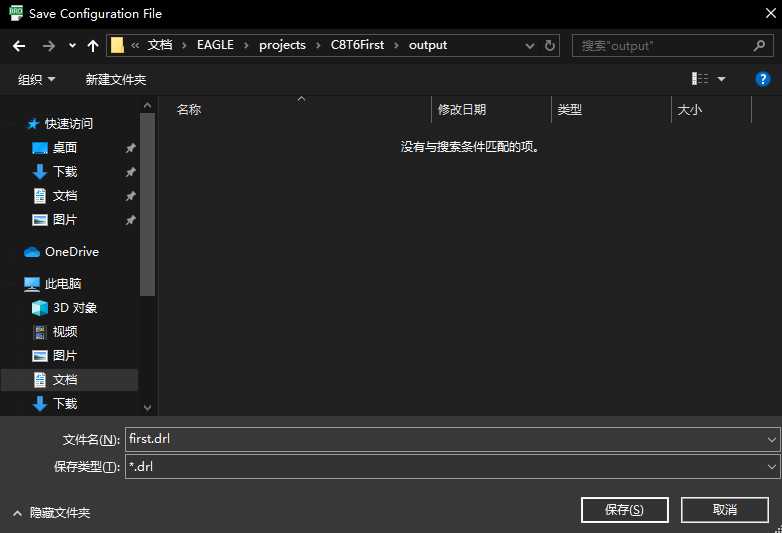Expand the chevron after projects in the path

[318, 45]
